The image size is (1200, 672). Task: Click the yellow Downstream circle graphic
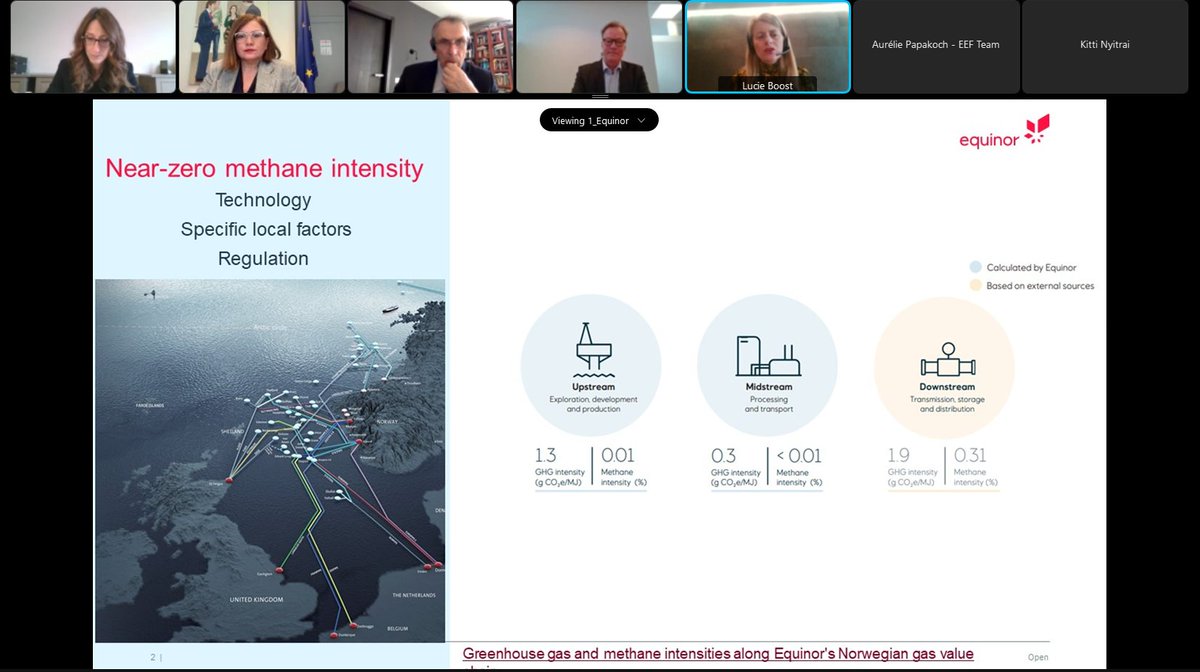944,365
